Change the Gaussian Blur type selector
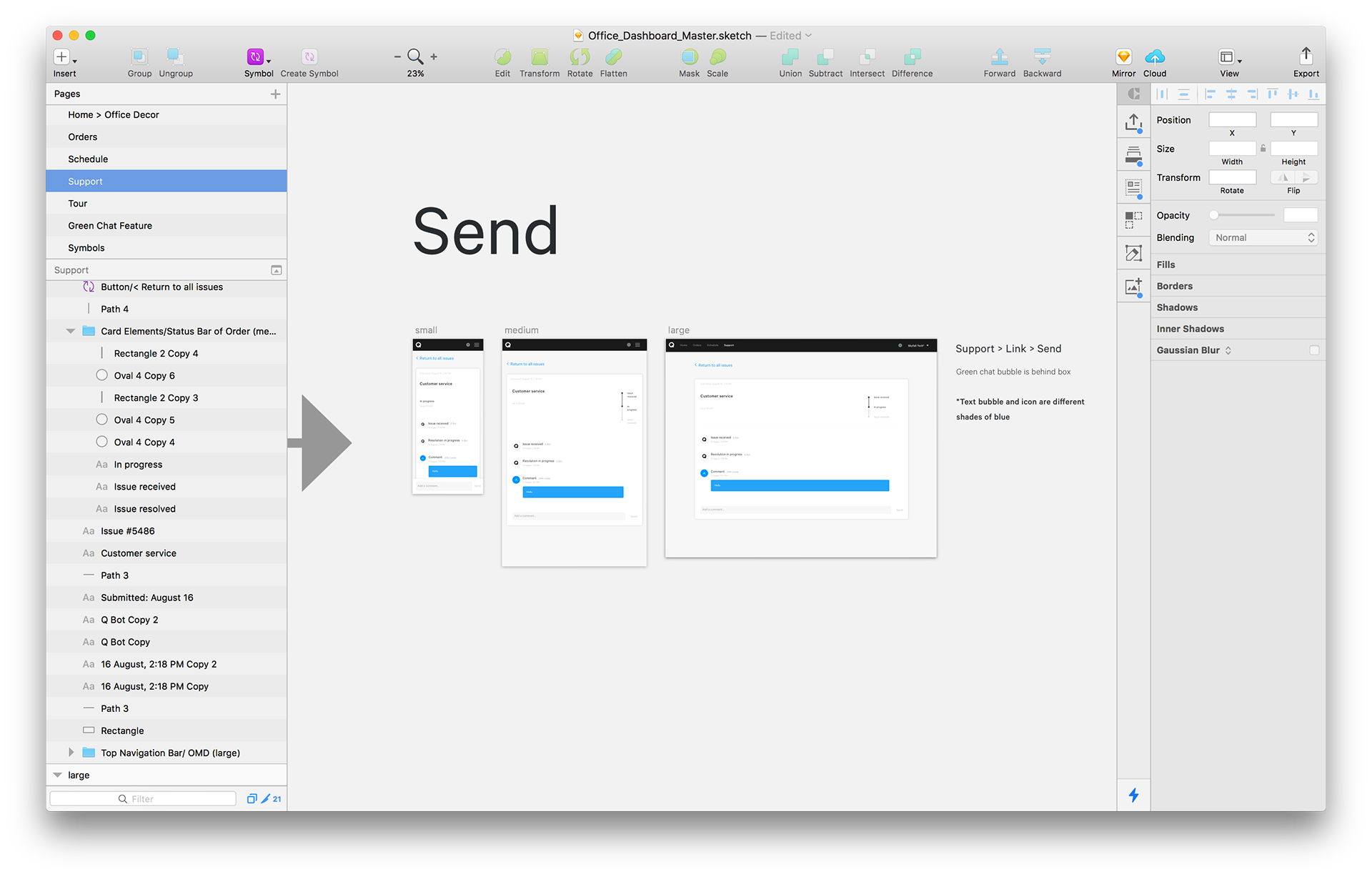1372x877 pixels. (1228, 350)
